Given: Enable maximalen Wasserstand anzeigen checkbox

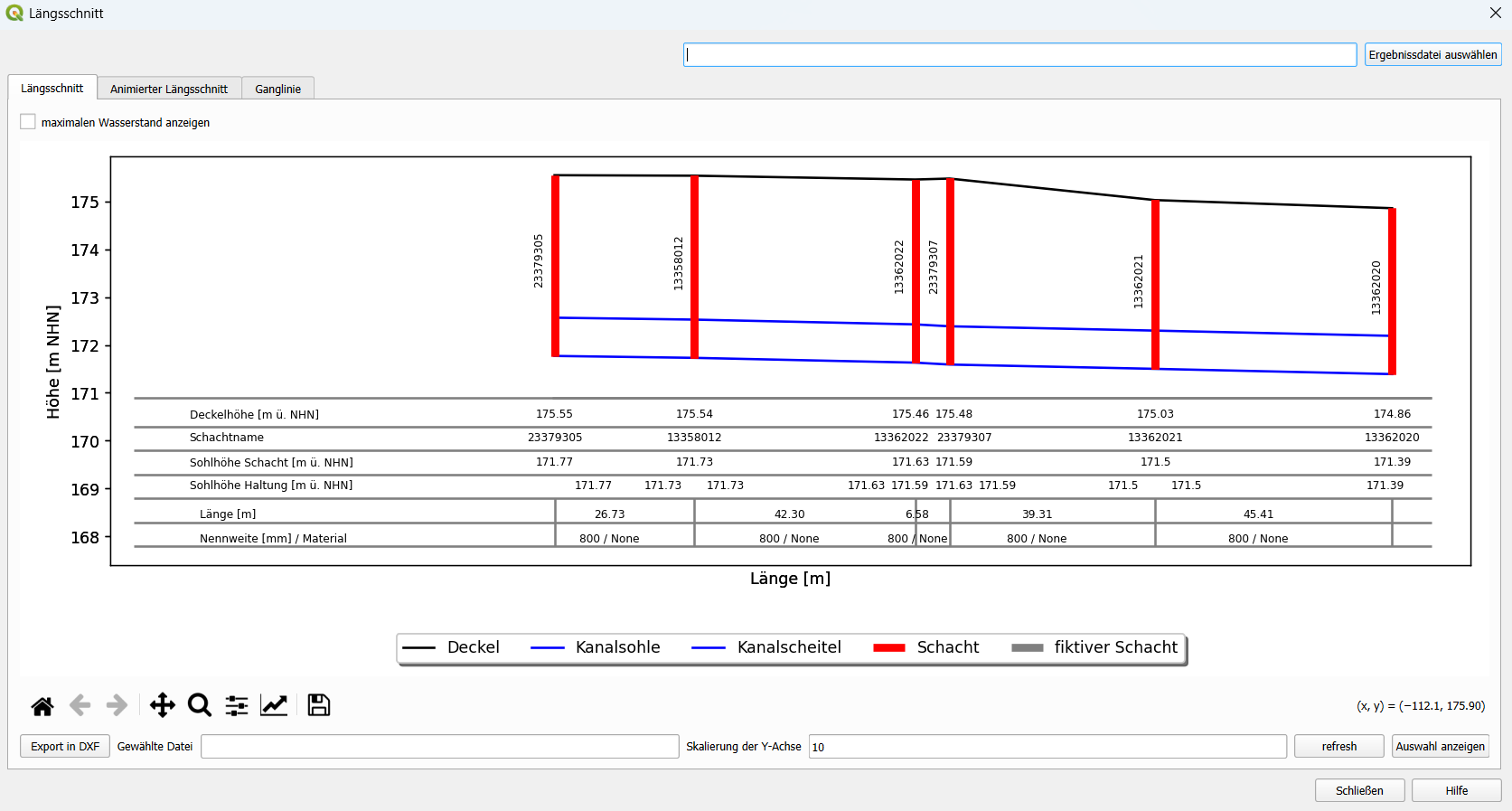Looking at the screenshot, I should [x=28, y=122].
